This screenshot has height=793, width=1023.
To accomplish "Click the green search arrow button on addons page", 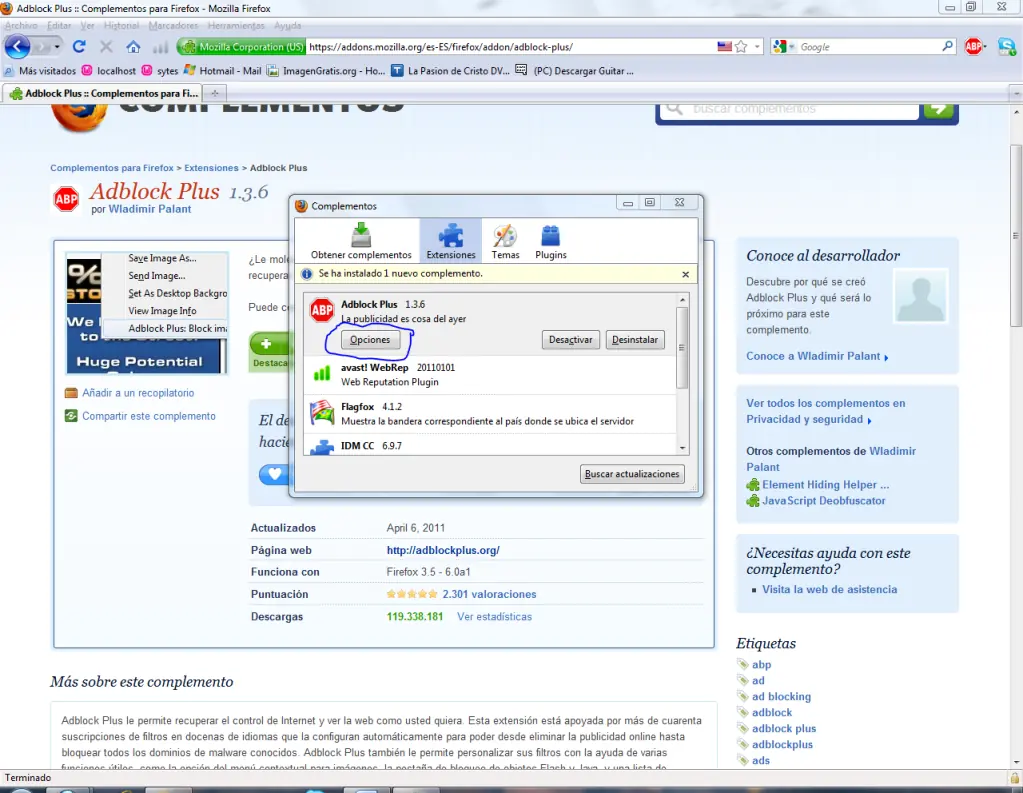I will pos(938,109).
